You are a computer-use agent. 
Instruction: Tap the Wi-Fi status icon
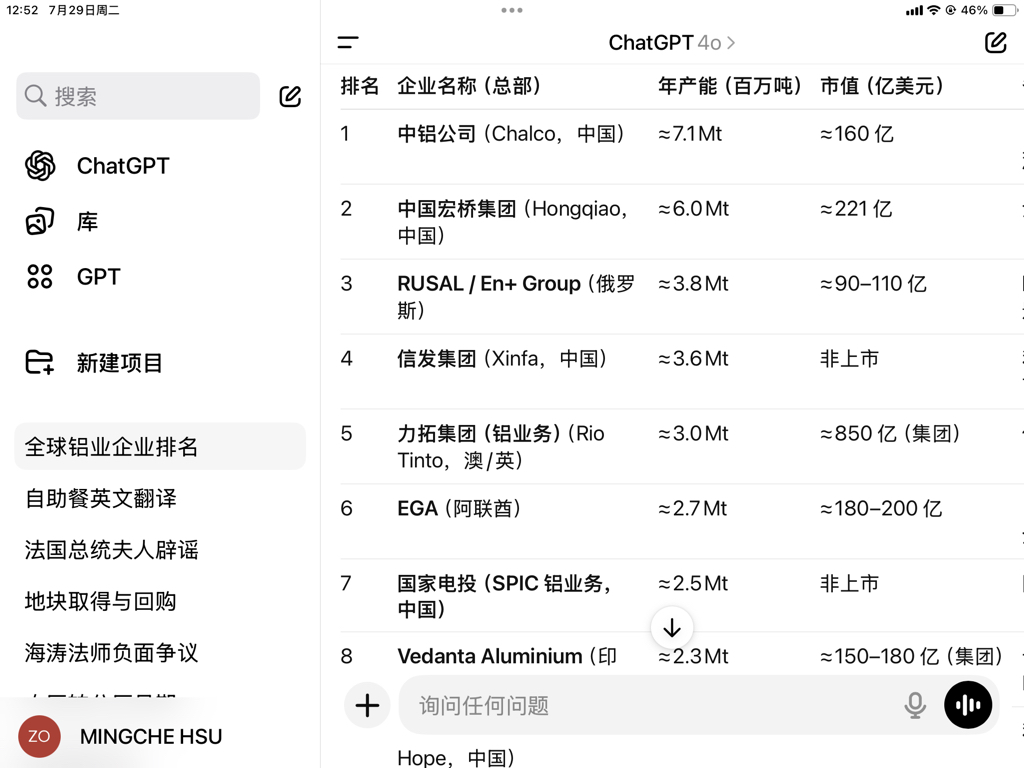934,10
